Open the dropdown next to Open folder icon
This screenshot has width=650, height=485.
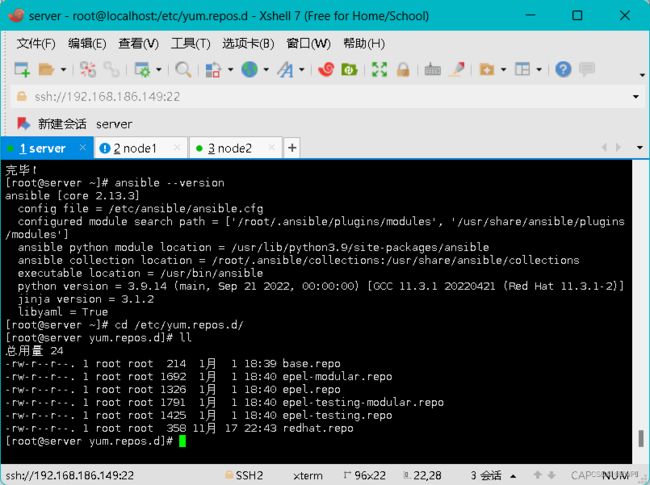63,70
